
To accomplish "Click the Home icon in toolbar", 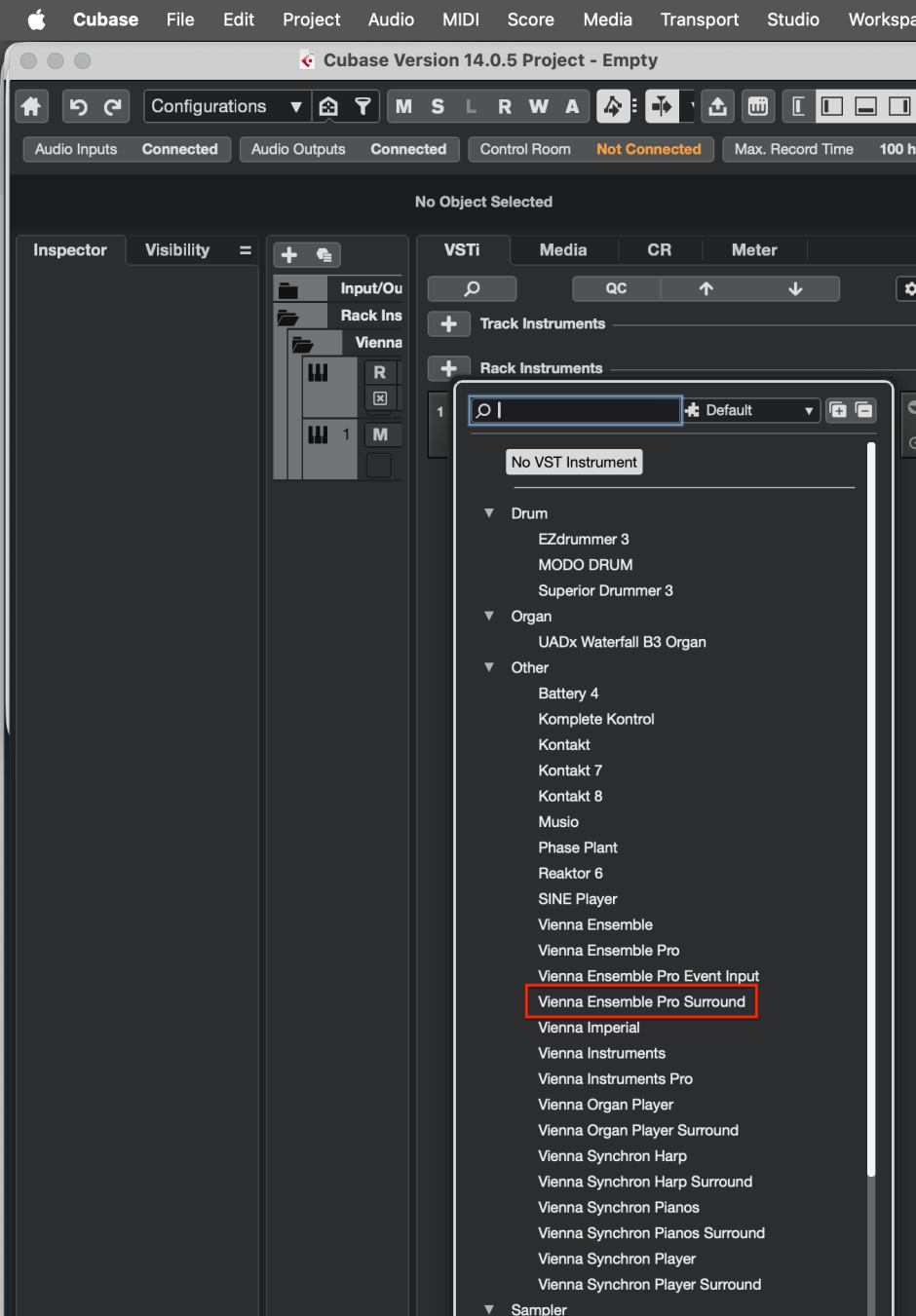I will 31,106.
